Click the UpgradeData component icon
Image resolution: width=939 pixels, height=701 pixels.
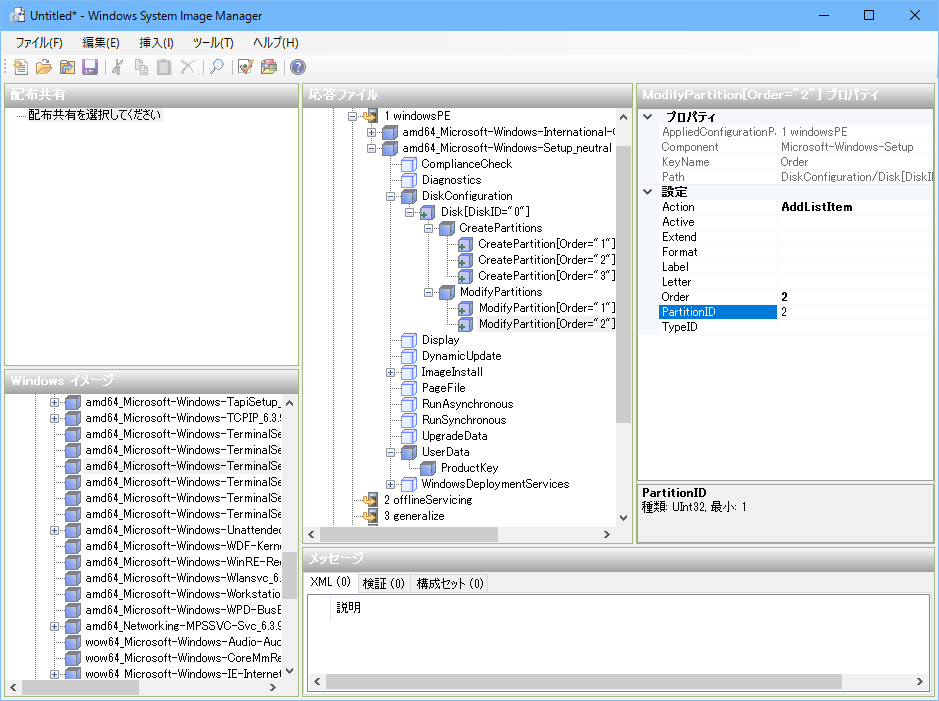pos(409,436)
